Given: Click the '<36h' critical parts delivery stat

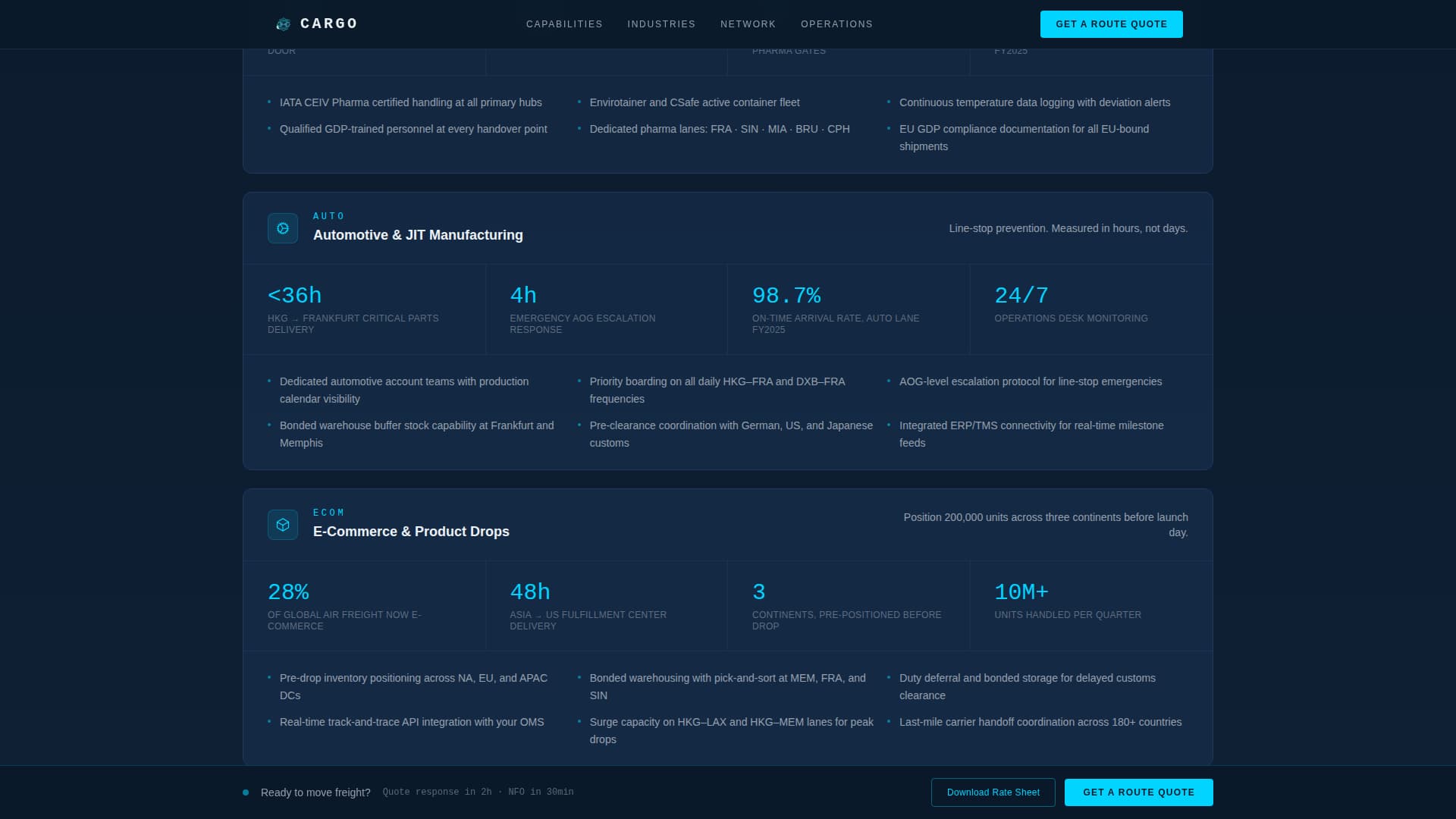Looking at the screenshot, I should tap(294, 295).
